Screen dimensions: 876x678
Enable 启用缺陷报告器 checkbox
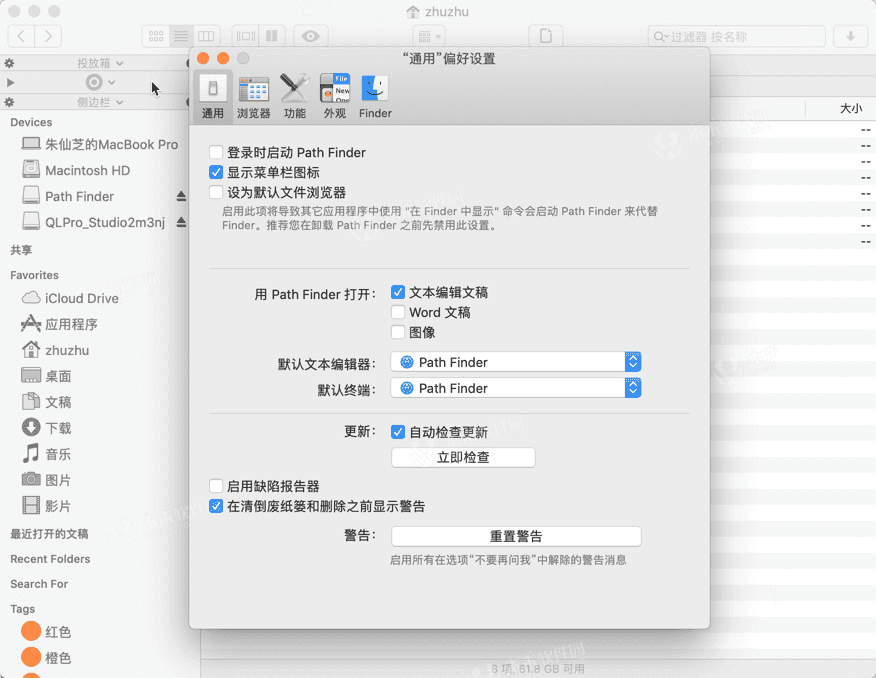216,486
